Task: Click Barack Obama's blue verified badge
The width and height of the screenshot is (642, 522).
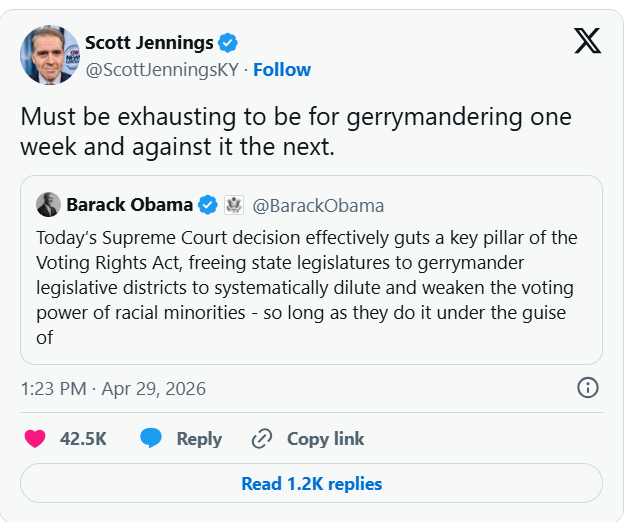Action: [208, 205]
